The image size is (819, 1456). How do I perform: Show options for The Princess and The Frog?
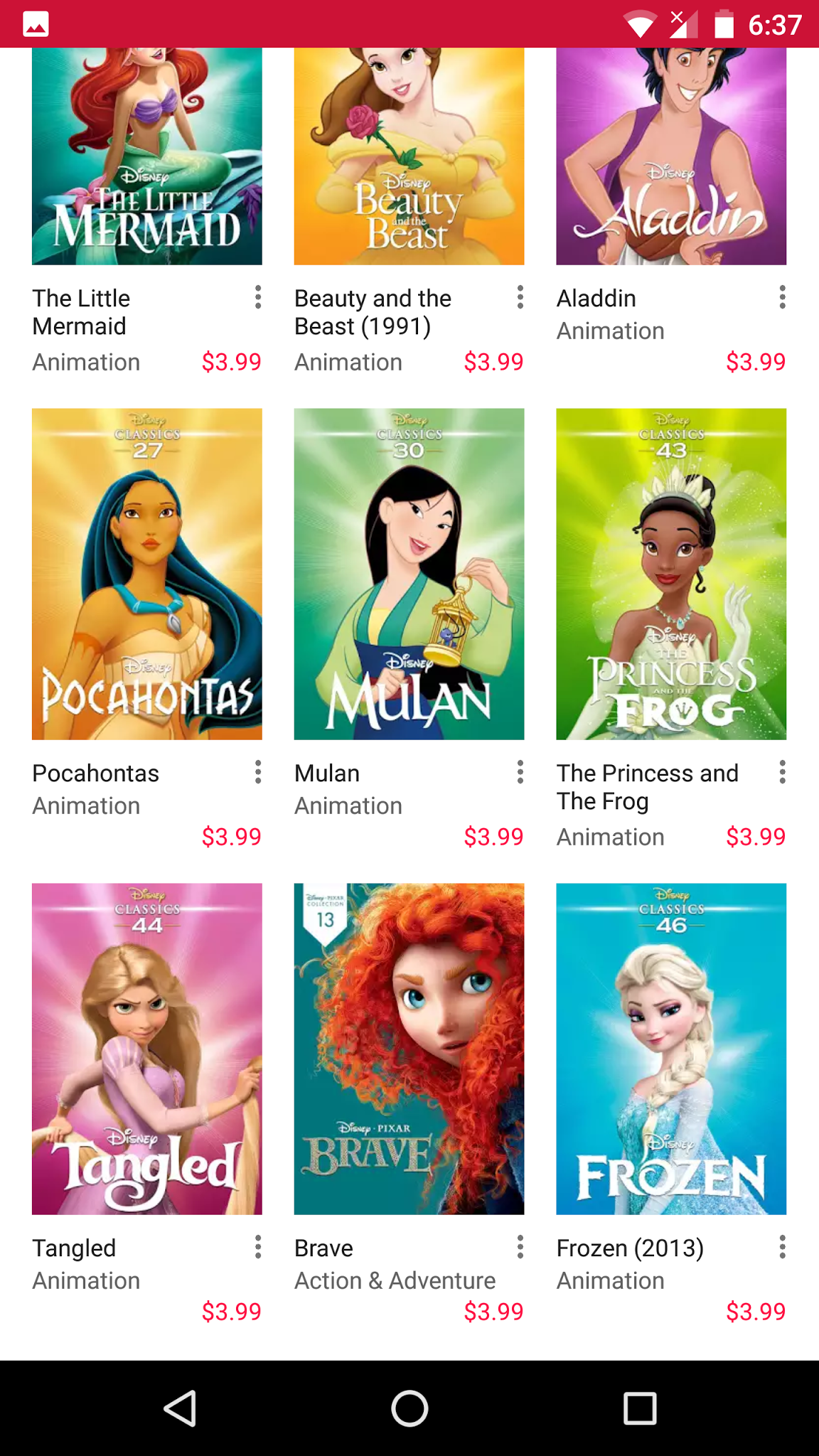click(782, 772)
